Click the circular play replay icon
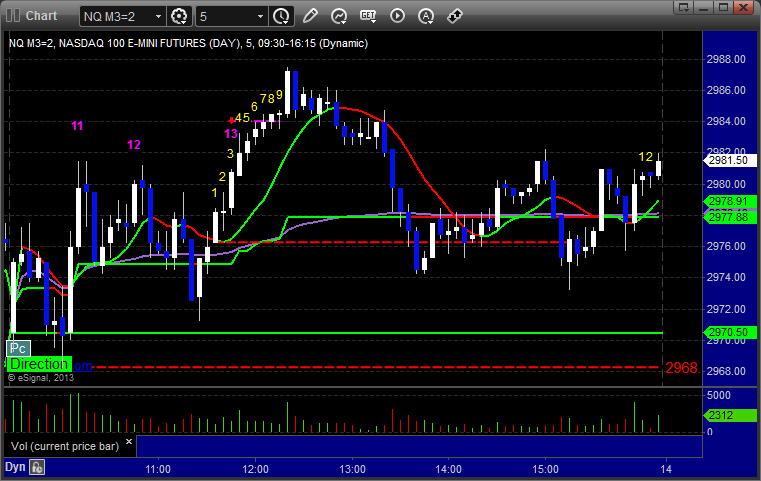This screenshot has height=481, width=761. 397,16
